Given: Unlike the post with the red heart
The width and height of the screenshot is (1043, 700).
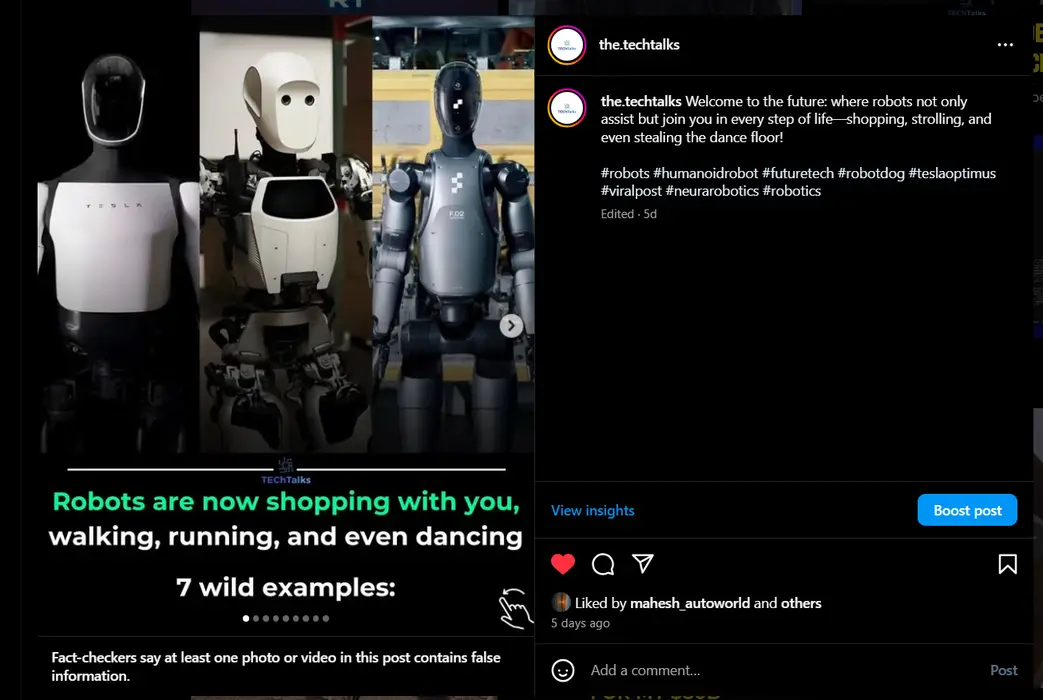Looking at the screenshot, I should click(x=563, y=564).
